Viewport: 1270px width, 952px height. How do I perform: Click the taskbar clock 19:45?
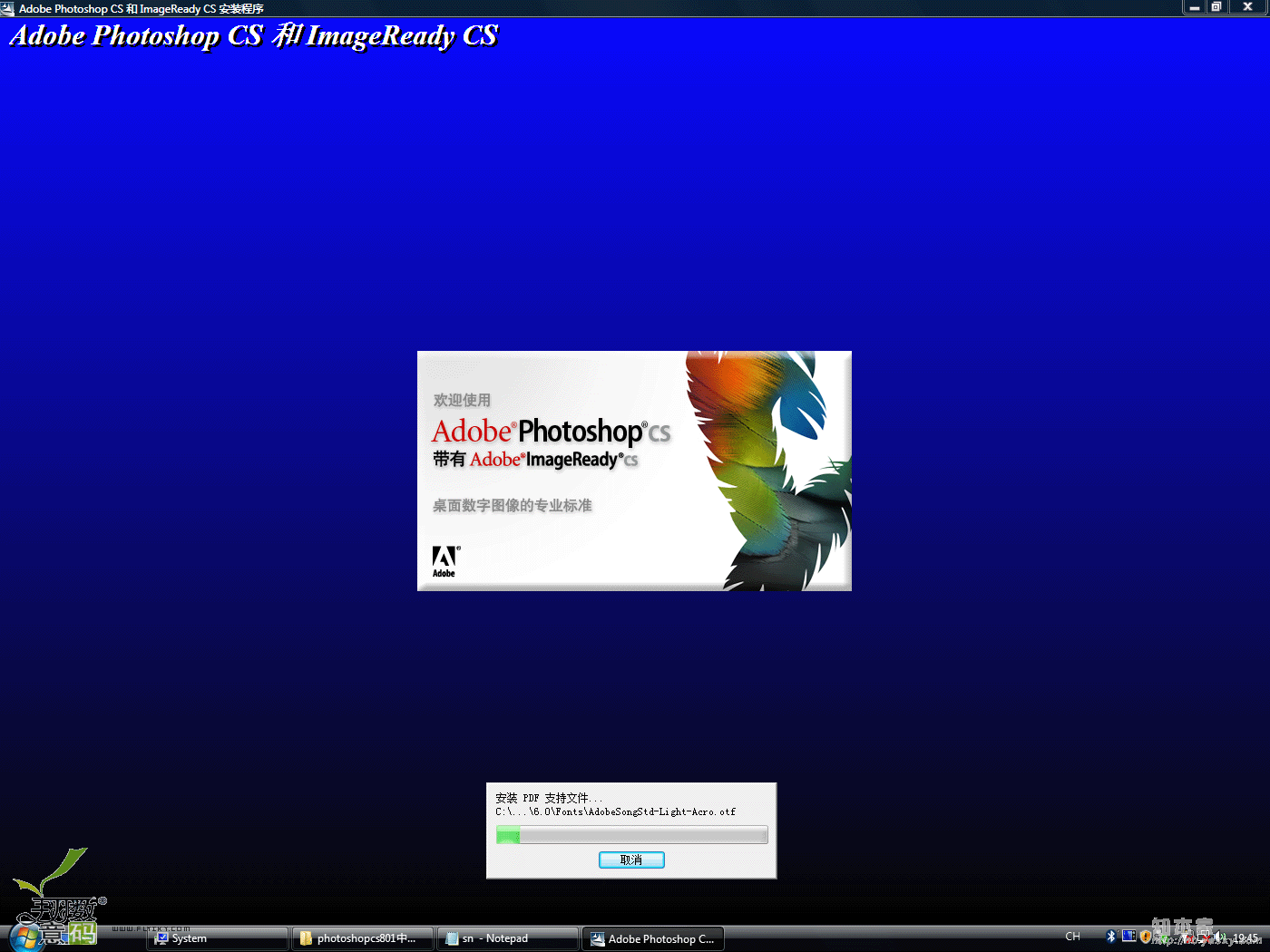[1246, 938]
